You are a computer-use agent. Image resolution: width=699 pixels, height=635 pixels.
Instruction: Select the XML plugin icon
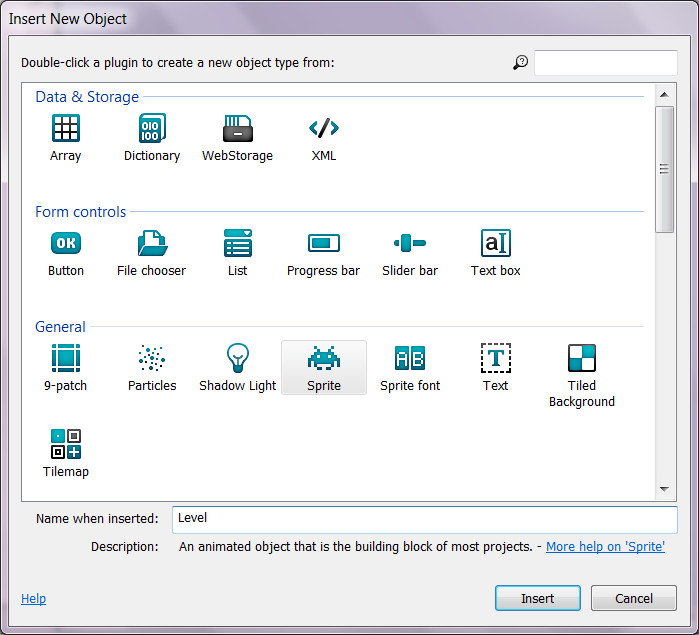click(x=324, y=129)
